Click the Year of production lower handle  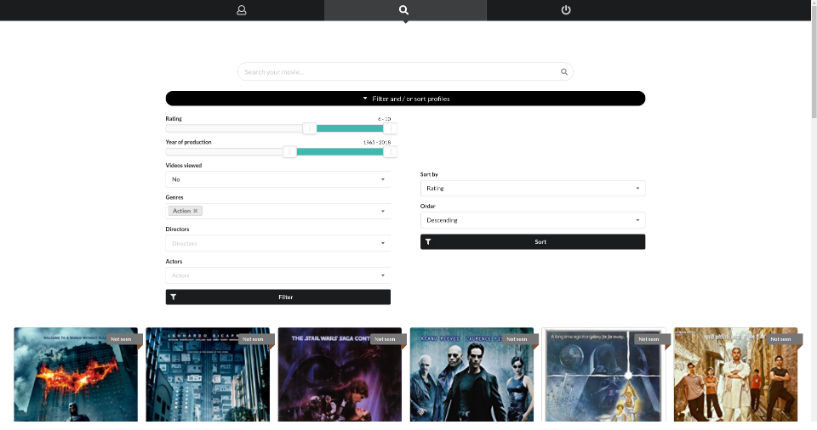(x=290, y=152)
